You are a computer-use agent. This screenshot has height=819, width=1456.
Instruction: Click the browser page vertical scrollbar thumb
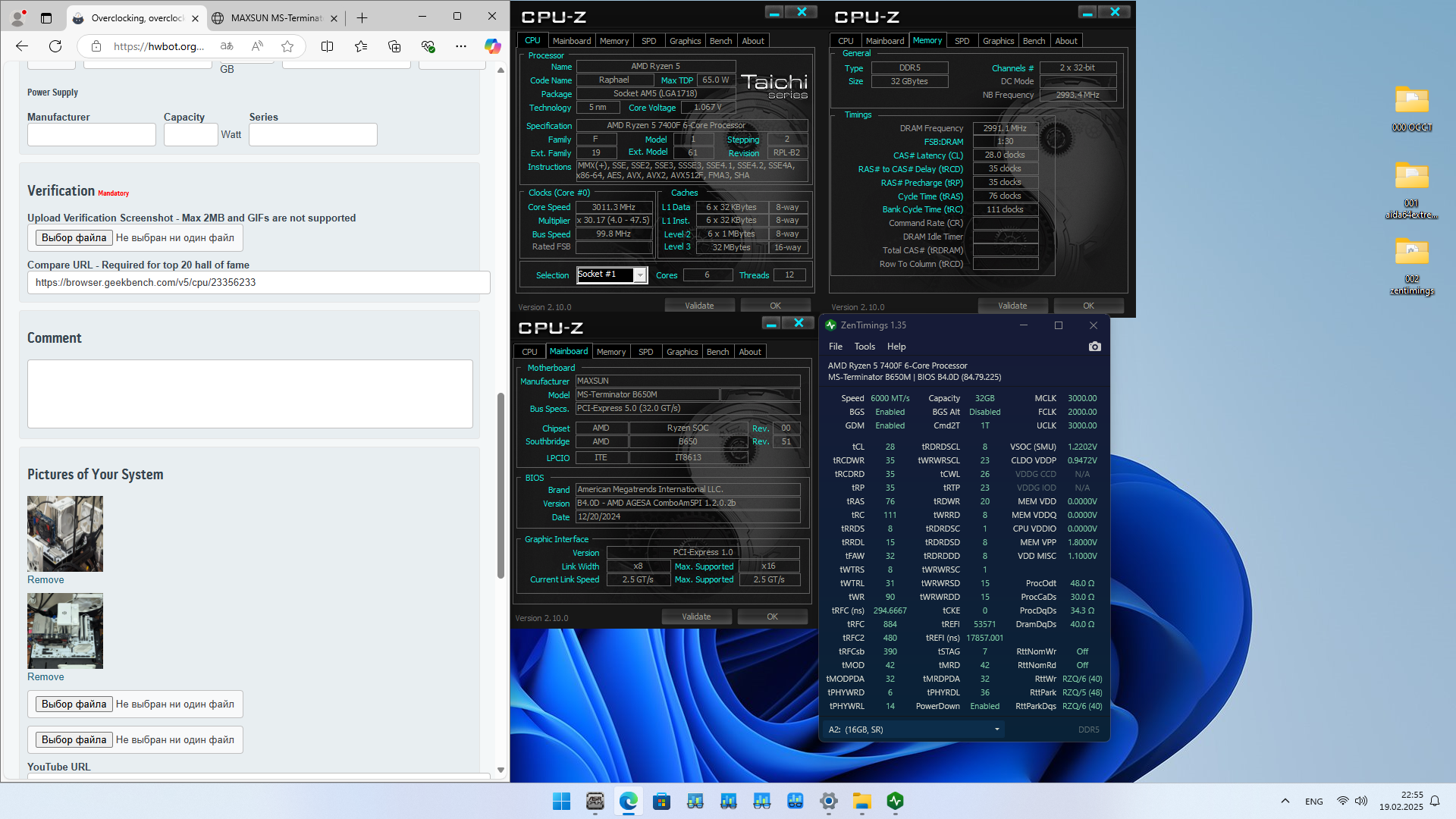pos(500,485)
